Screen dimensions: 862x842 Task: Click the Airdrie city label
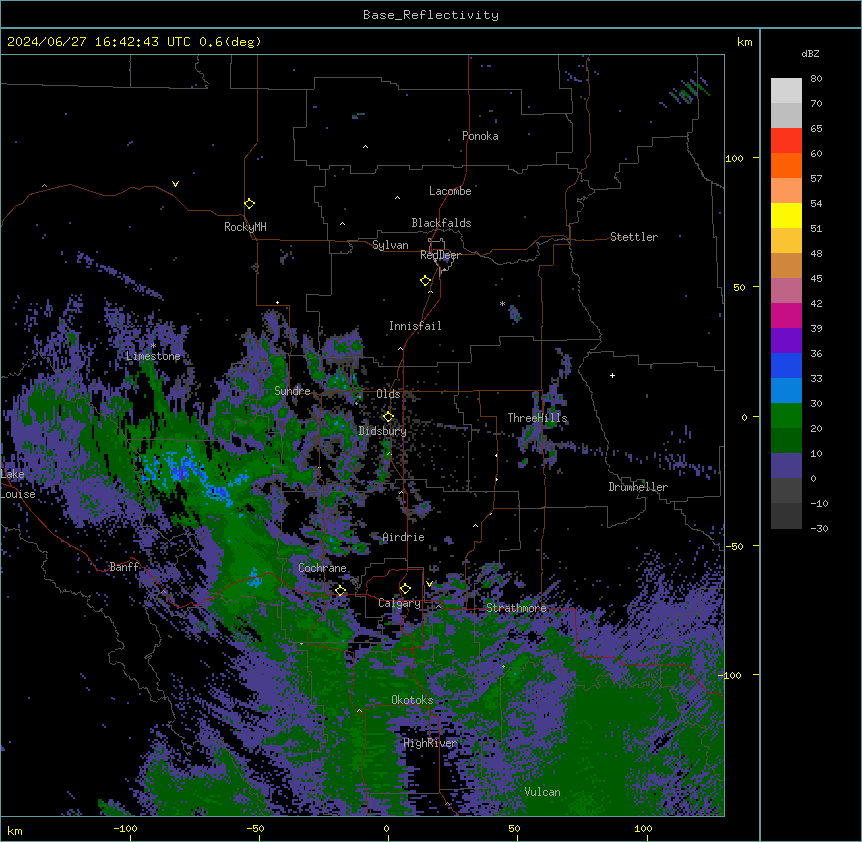point(404,537)
